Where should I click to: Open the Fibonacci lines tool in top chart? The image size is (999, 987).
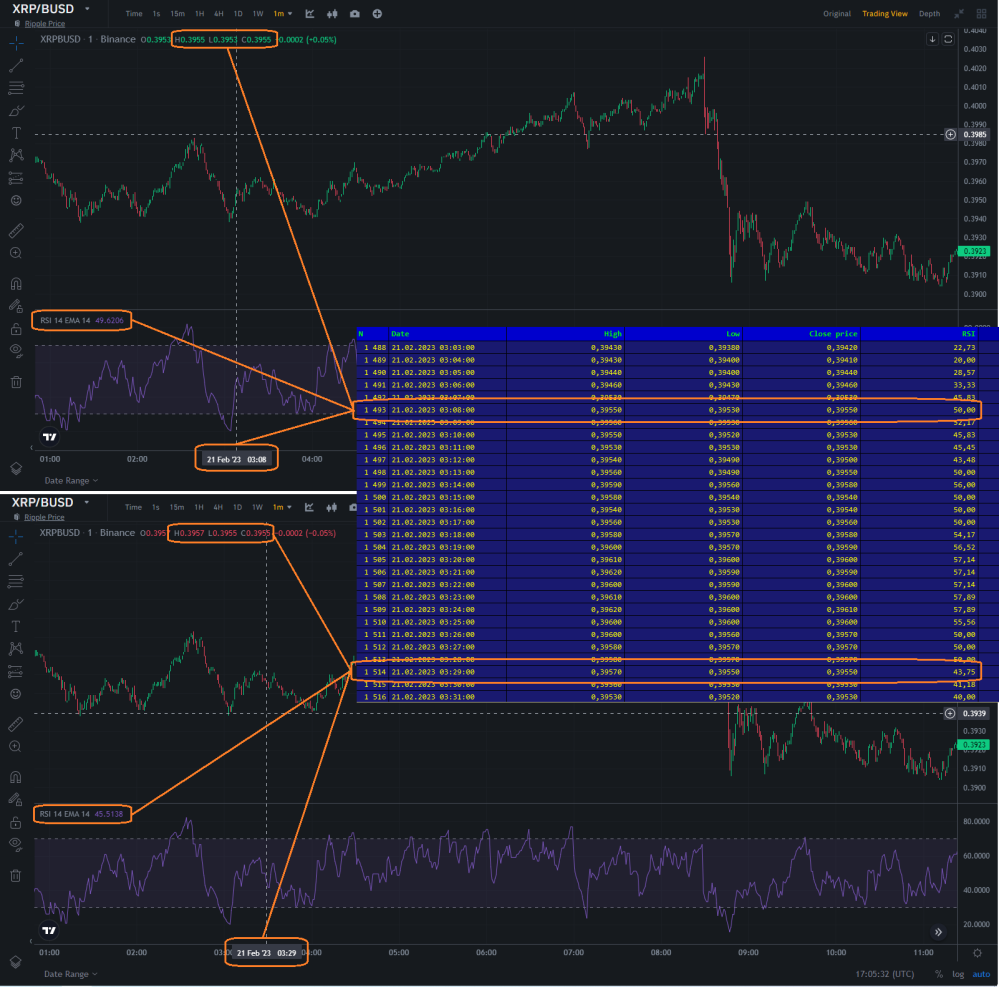coord(16,88)
